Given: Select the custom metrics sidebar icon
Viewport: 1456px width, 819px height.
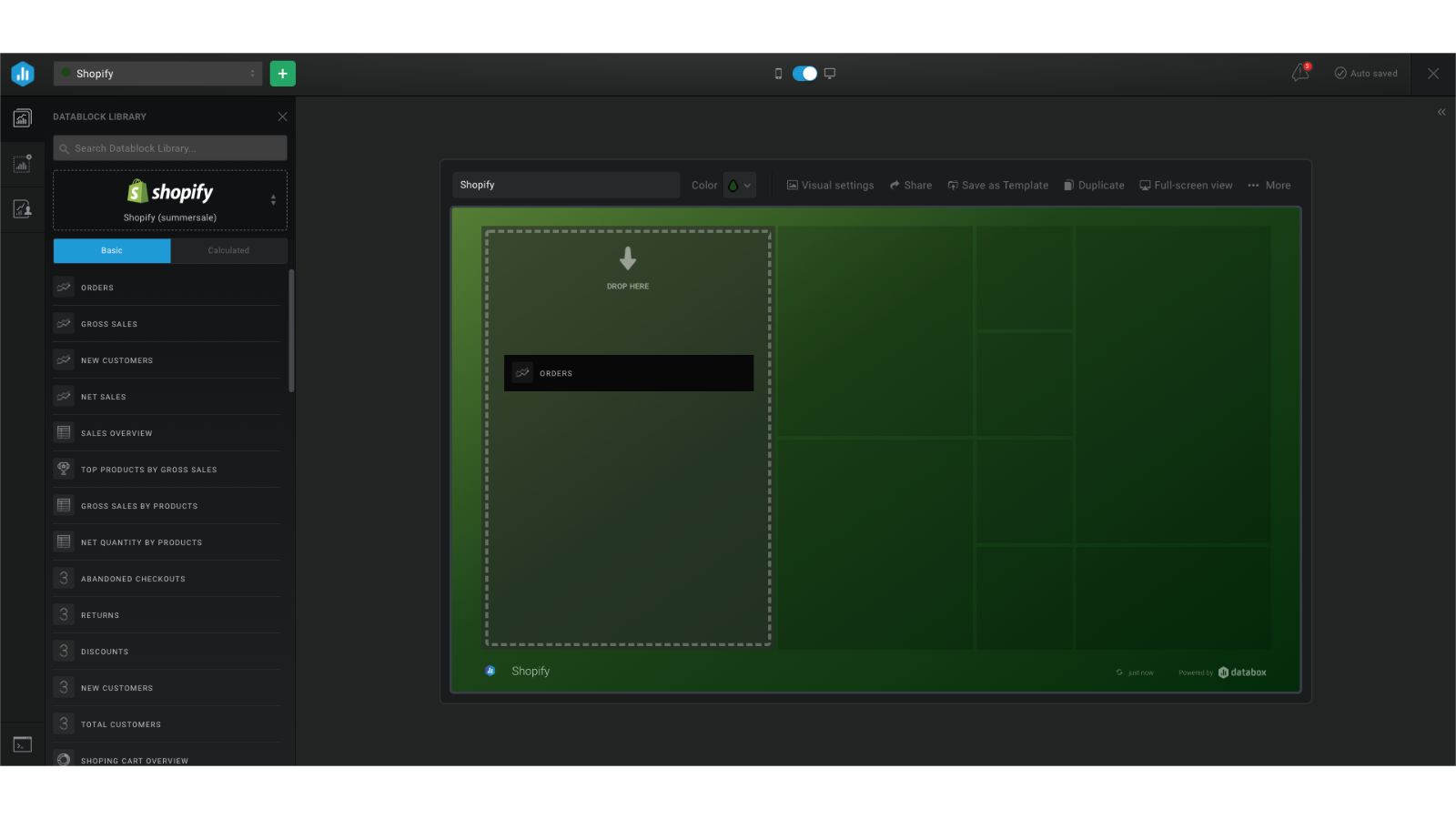Looking at the screenshot, I should click(x=22, y=164).
